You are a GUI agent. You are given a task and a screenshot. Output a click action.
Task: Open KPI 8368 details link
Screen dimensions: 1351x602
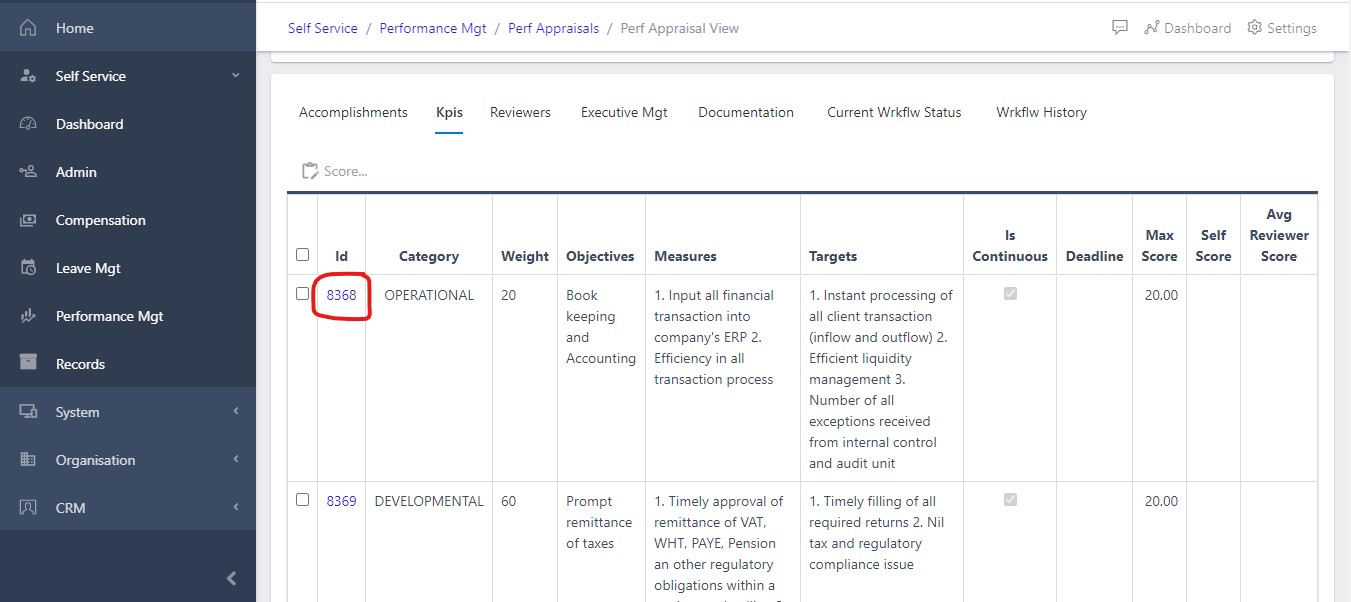341,294
